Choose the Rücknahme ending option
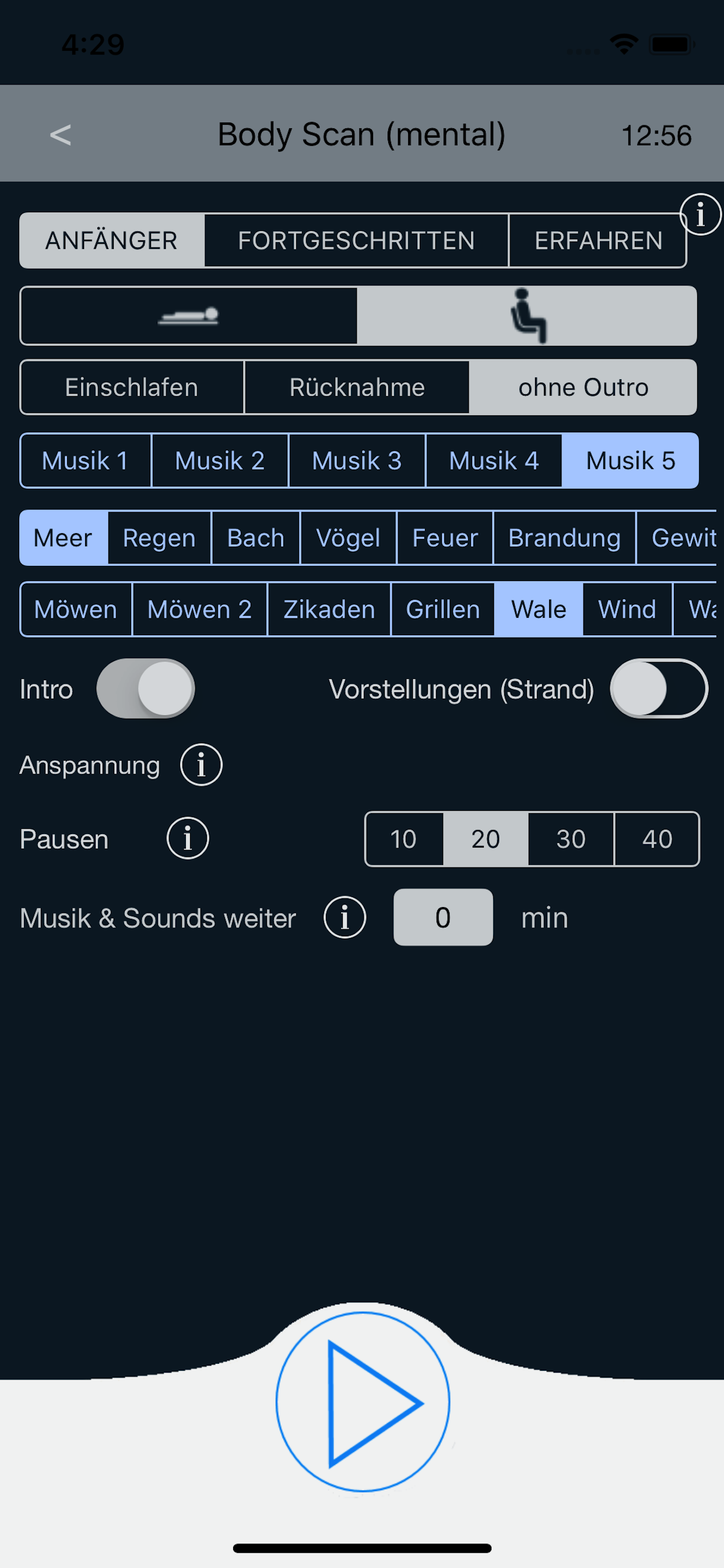The width and height of the screenshot is (724, 1568). click(x=357, y=387)
